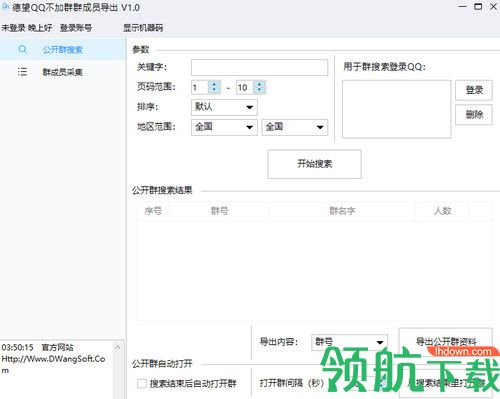Open the 导出内容 dropdown showing 群号

coord(349,342)
